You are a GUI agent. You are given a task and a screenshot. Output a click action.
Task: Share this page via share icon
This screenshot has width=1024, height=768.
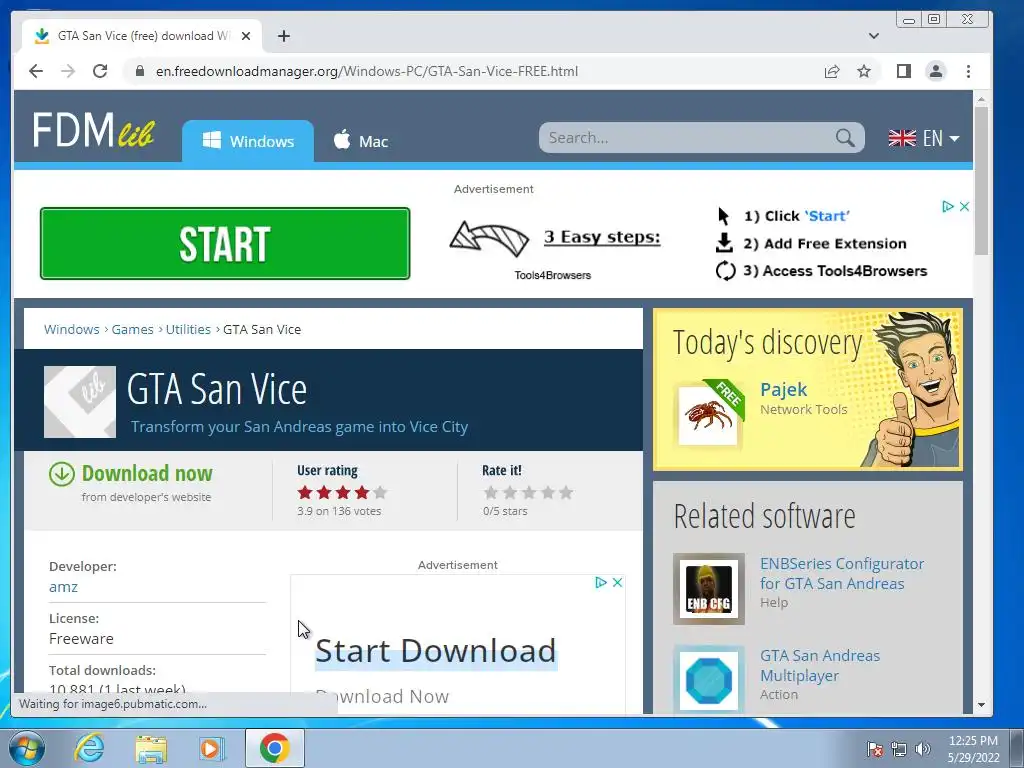pos(831,71)
